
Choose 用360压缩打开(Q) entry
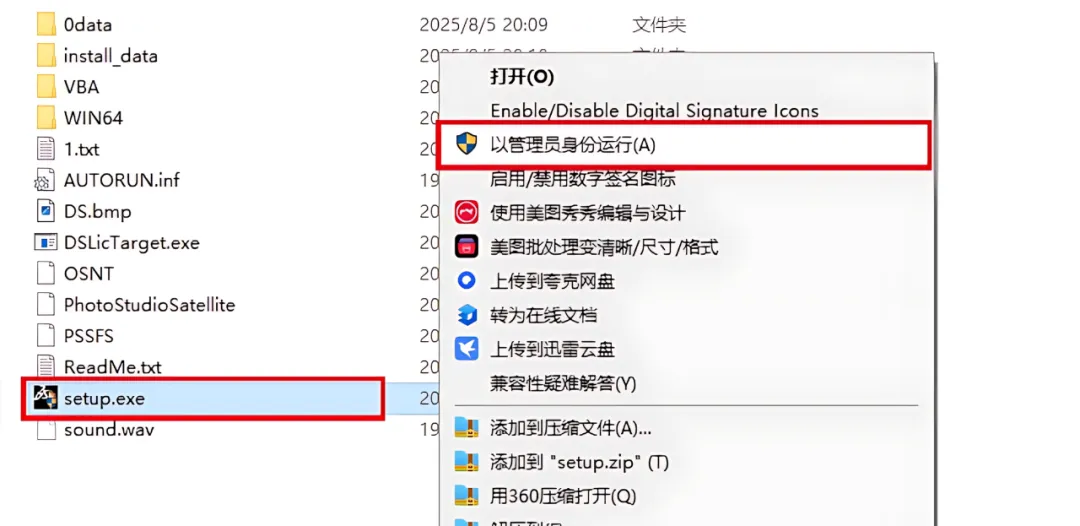click(x=563, y=496)
